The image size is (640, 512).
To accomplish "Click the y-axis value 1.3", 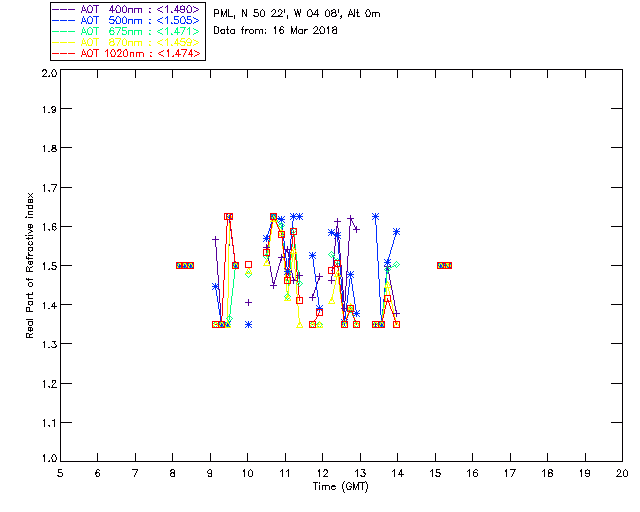I will pos(49,344).
